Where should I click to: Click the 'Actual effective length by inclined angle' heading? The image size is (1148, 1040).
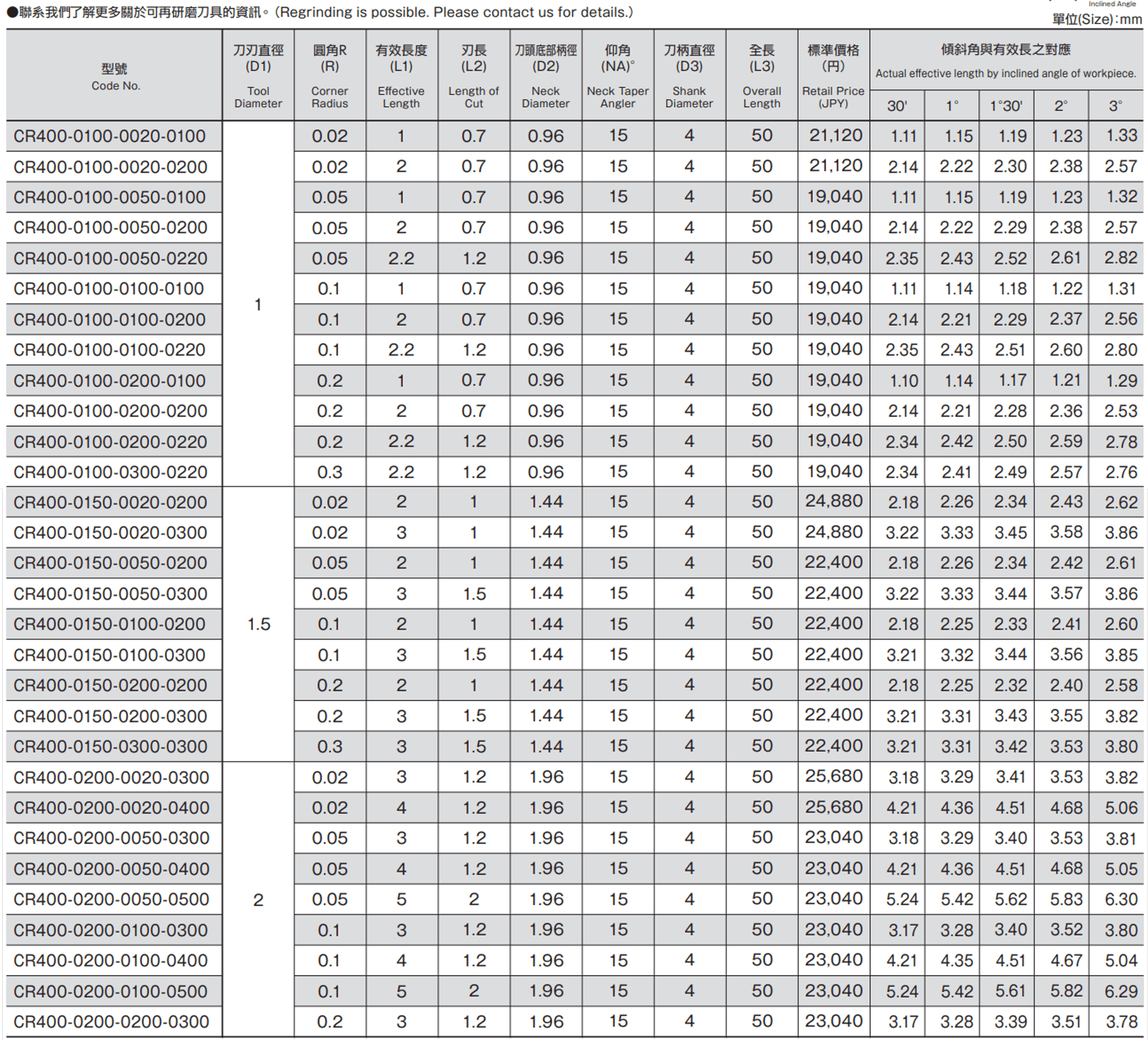click(x=1005, y=74)
